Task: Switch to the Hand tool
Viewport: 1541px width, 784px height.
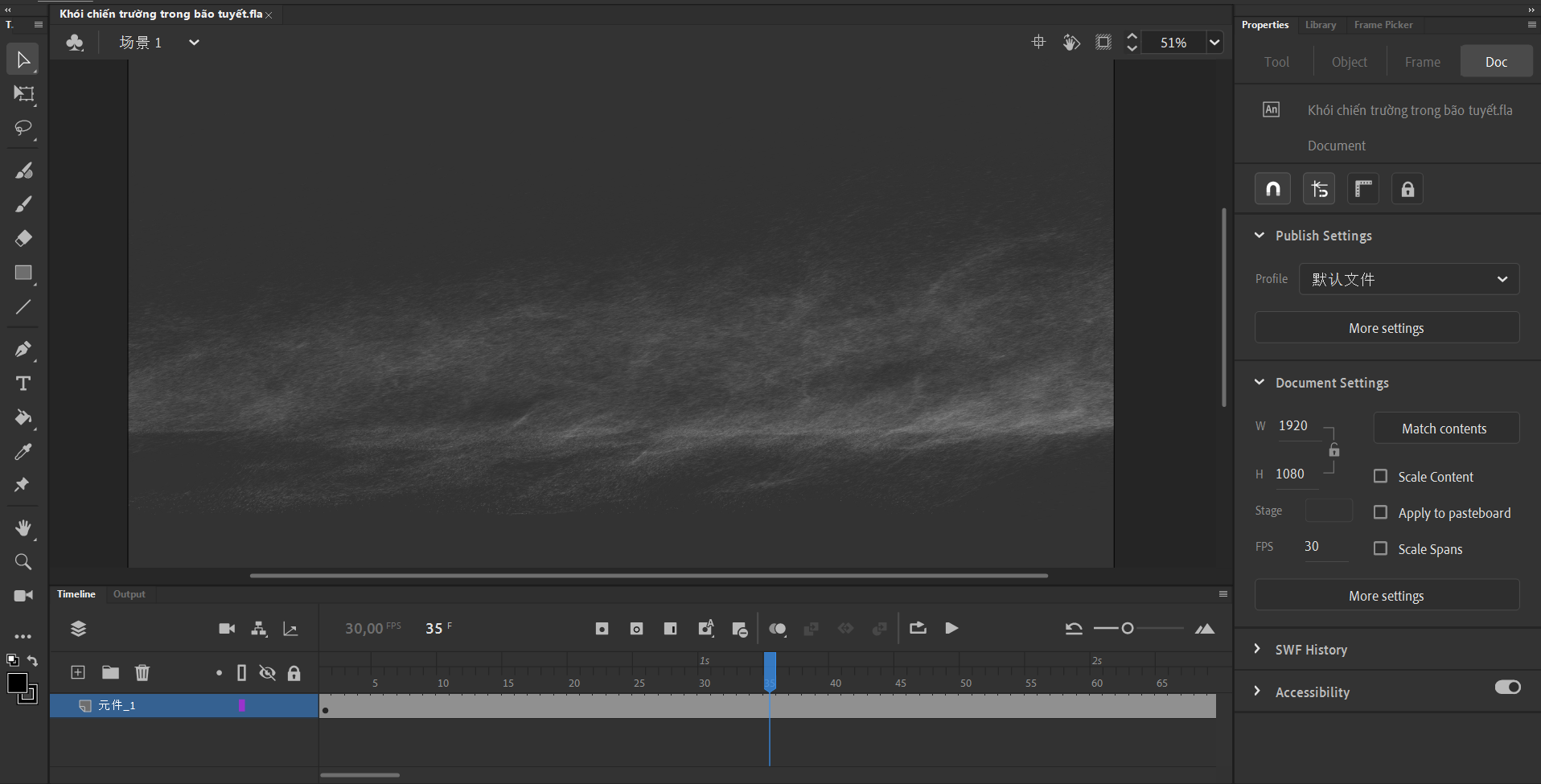Action: [23, 527]
